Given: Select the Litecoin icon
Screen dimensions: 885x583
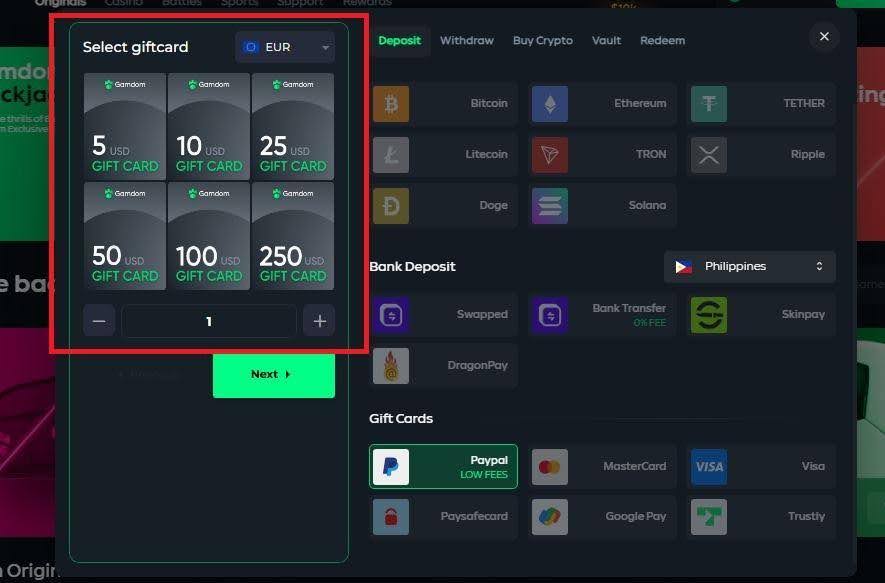Looking at the screenshot, I should [x=391, y=155].
